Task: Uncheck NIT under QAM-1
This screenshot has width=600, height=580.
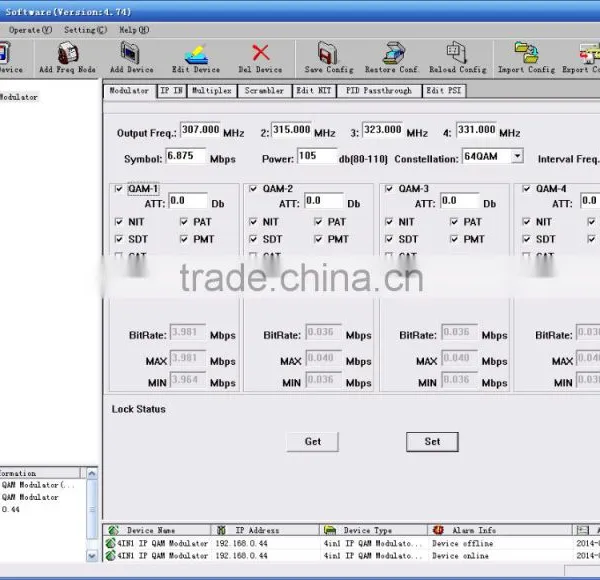Action: (x=119, y=222)
